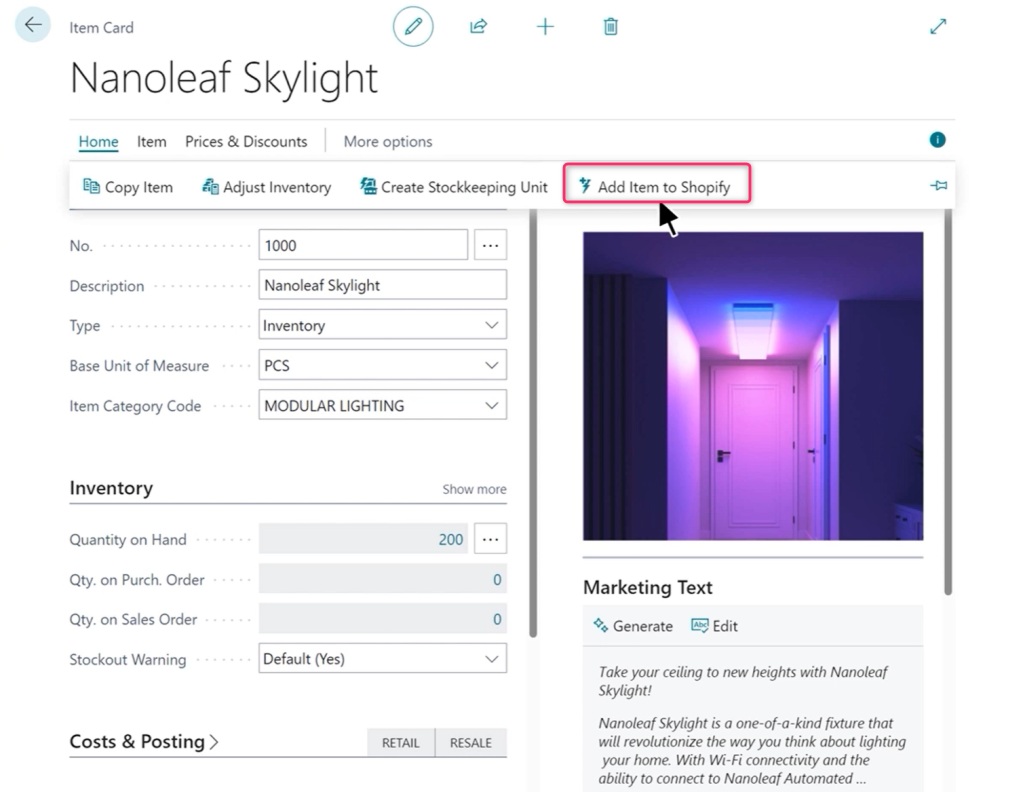Click the Qty. on Sales Order value
Image resolution: width=1023 pixels, height=792 pixels.
tap(382, 618)
